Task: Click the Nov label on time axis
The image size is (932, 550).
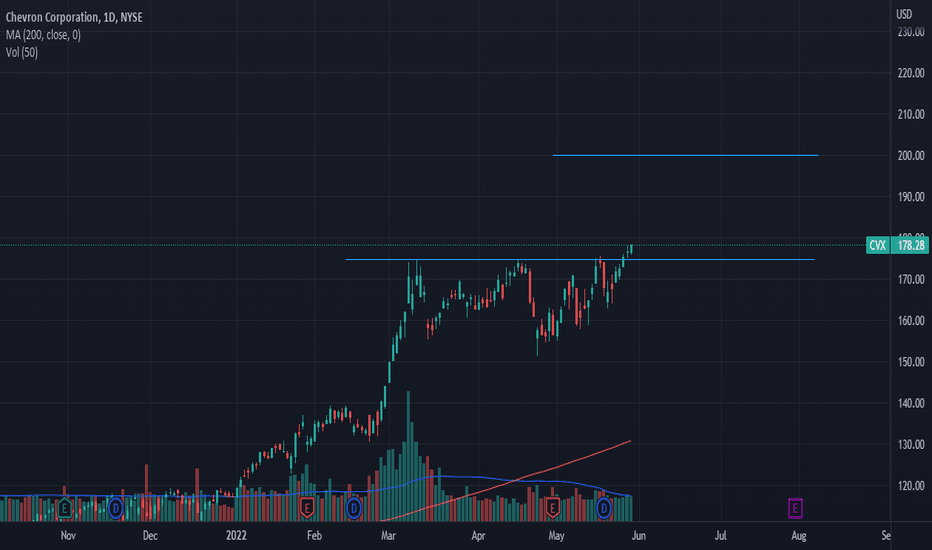Action: pyautogui.click(x=68, y=536)
